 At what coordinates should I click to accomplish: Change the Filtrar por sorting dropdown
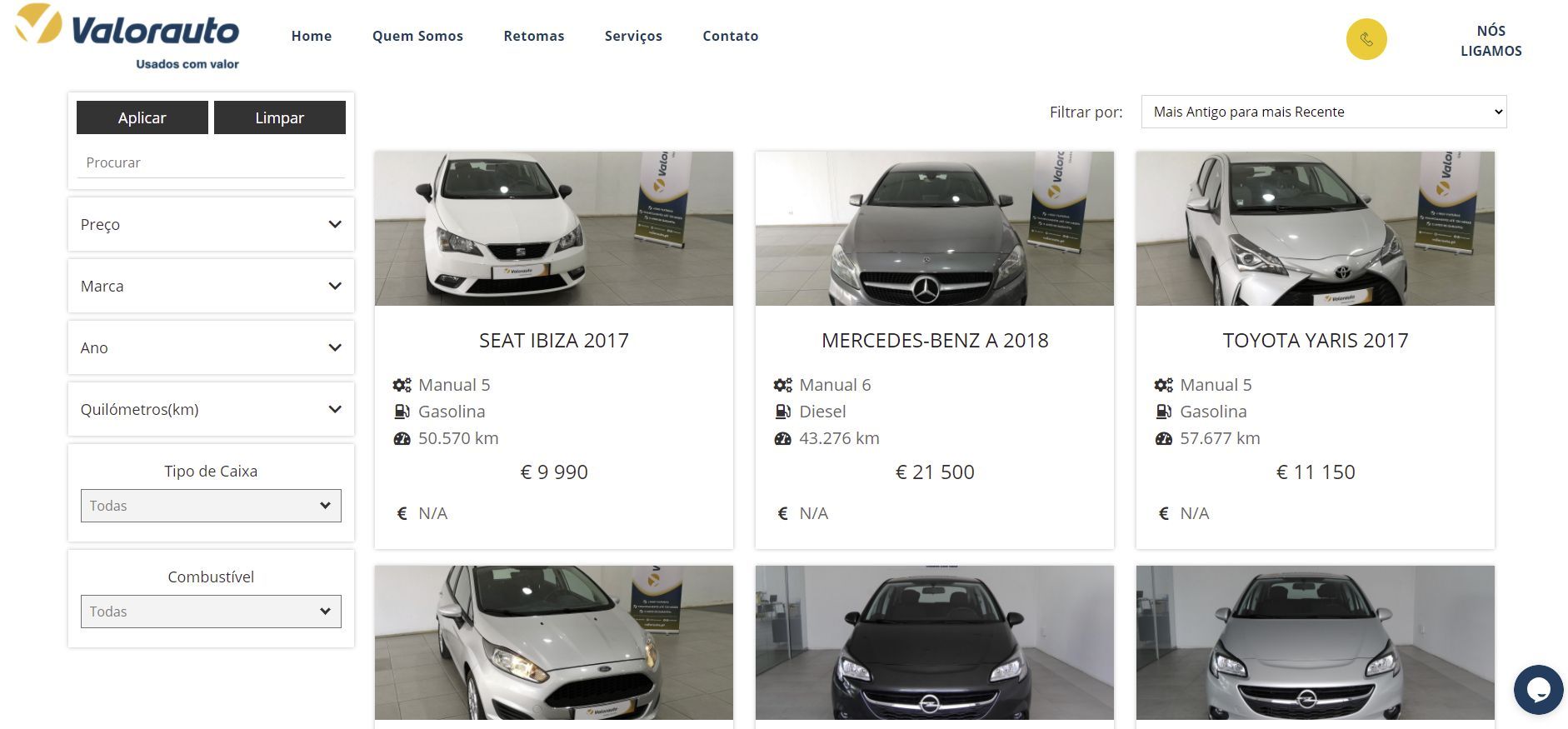point(1323,111)
